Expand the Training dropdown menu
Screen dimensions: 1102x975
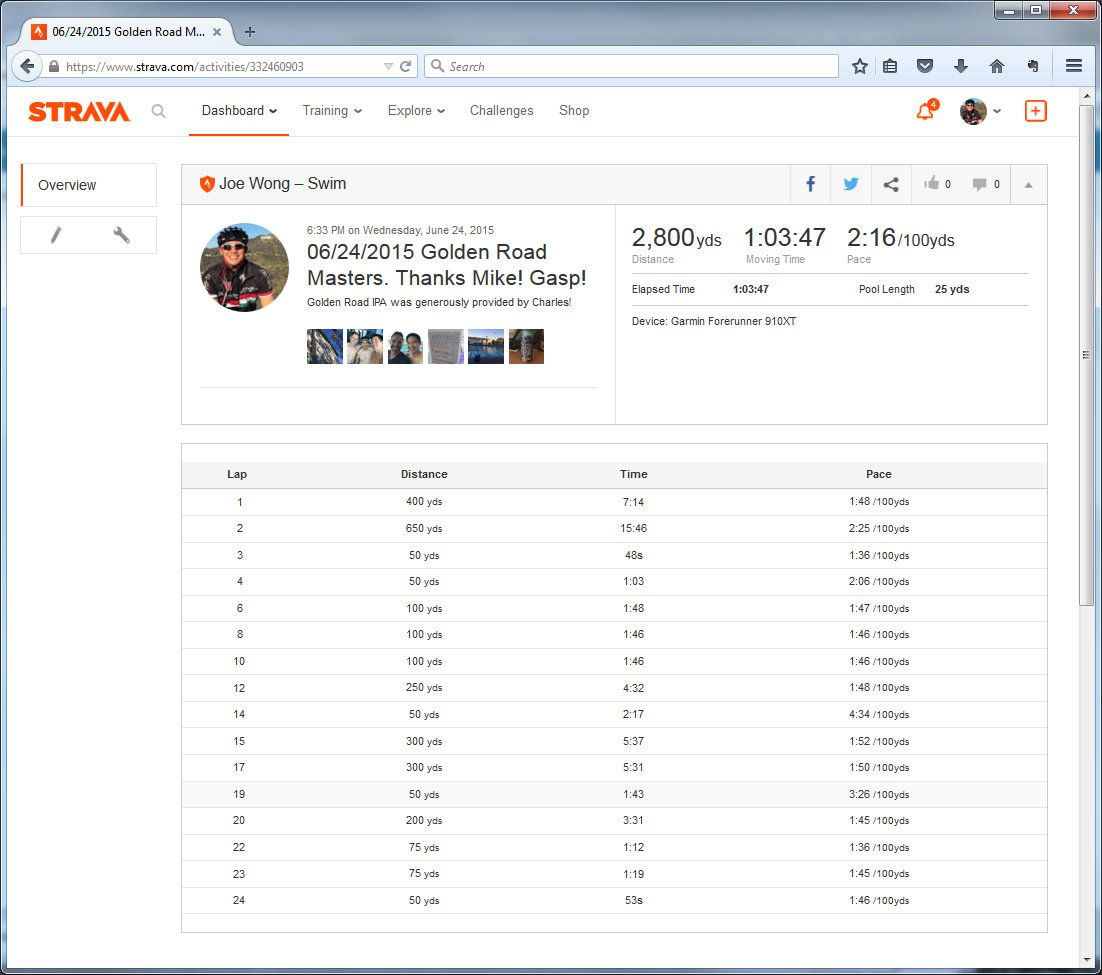click(332, 111)
